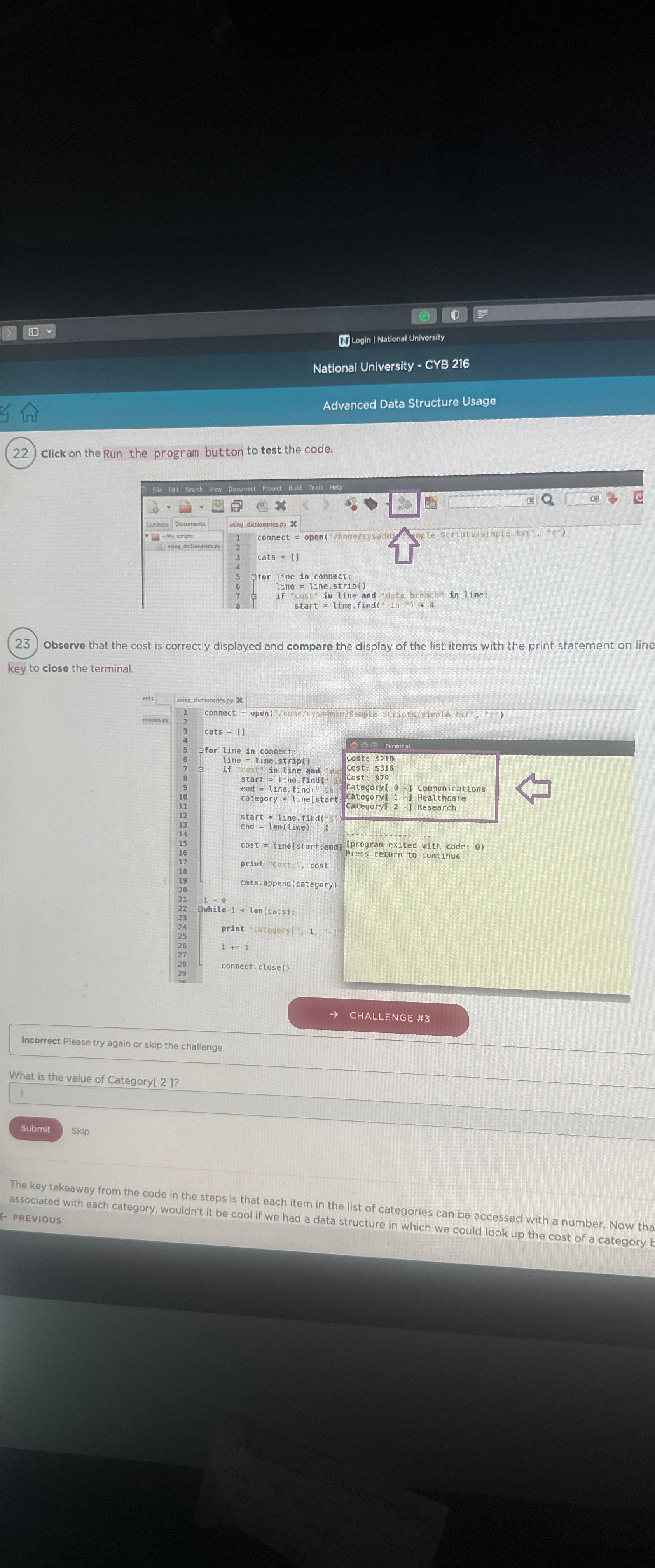The height and width of the screenshot is (1568, 655).
Task: Click the CHALLENGE #3 button
Action: tap(378, 1017)
